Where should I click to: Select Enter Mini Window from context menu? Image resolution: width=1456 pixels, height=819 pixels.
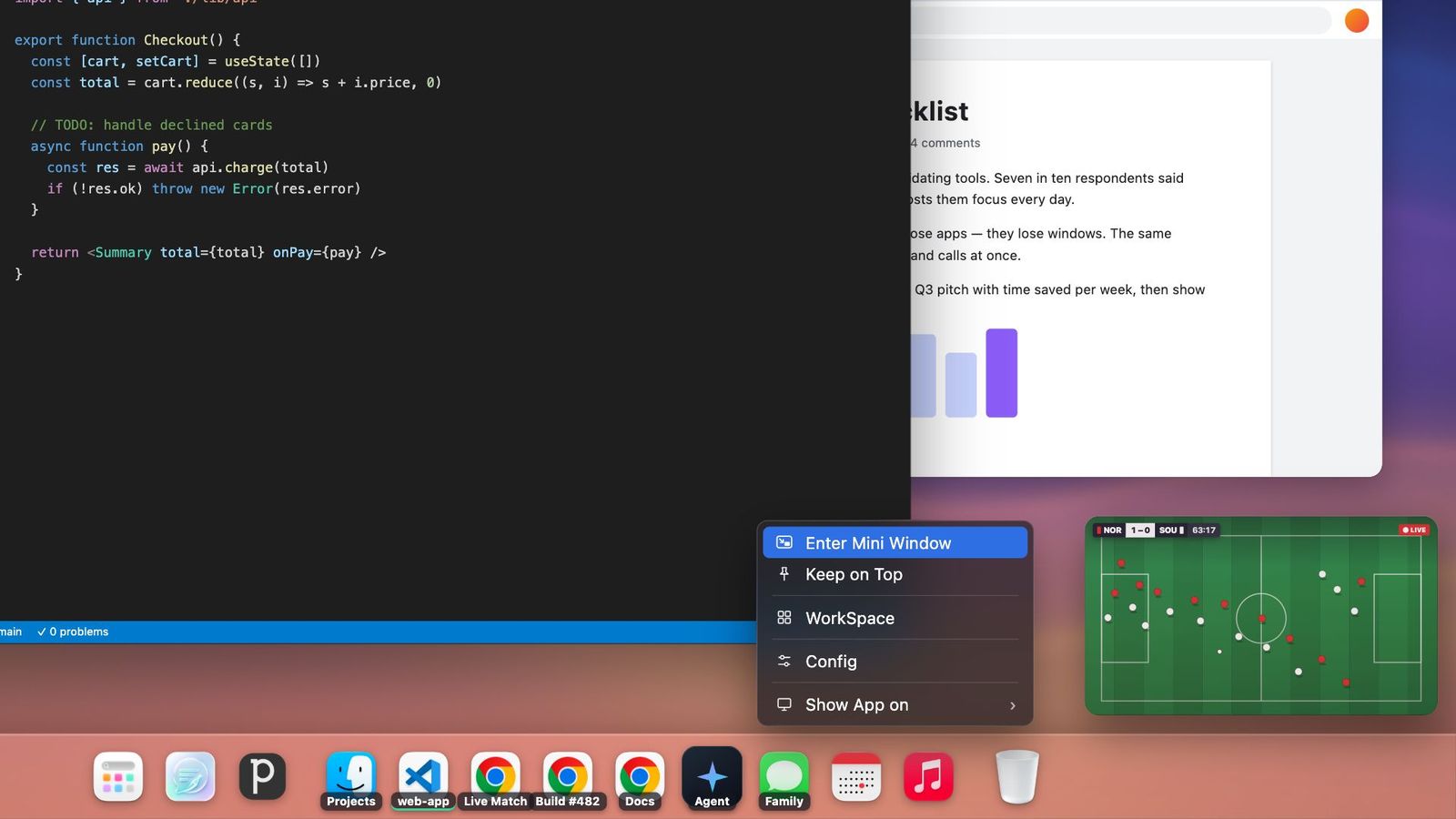895,542
